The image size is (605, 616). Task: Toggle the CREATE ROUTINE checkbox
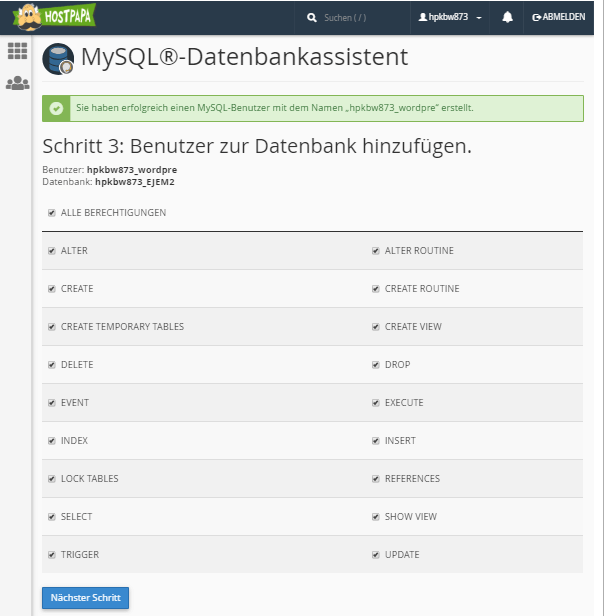[376, 289]
